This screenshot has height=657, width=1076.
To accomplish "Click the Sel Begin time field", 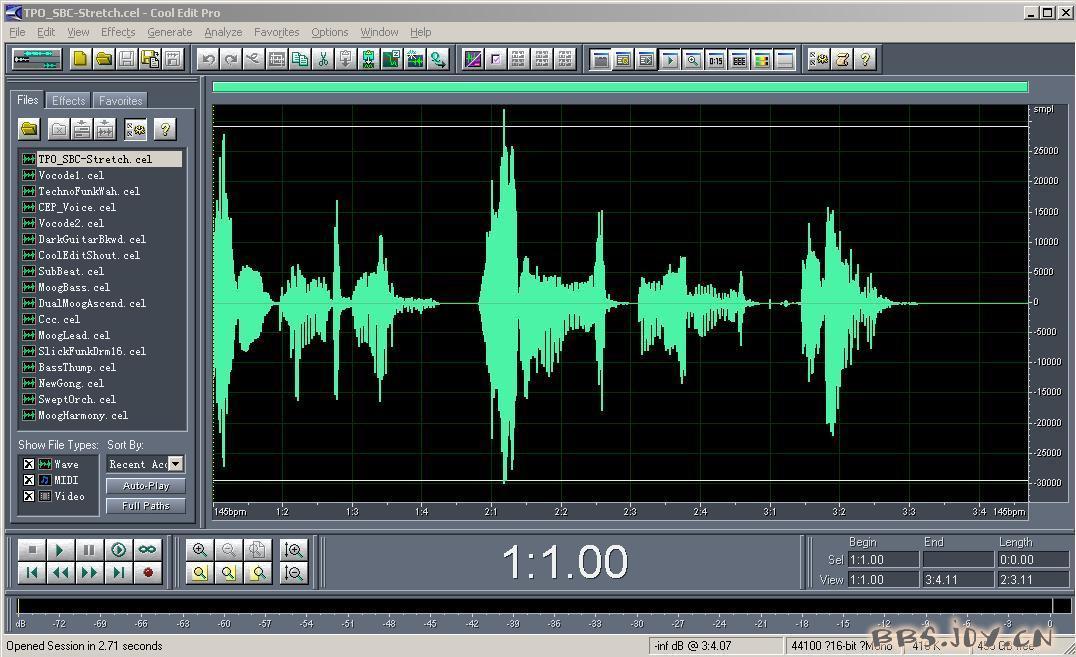I will click(883, 560).
